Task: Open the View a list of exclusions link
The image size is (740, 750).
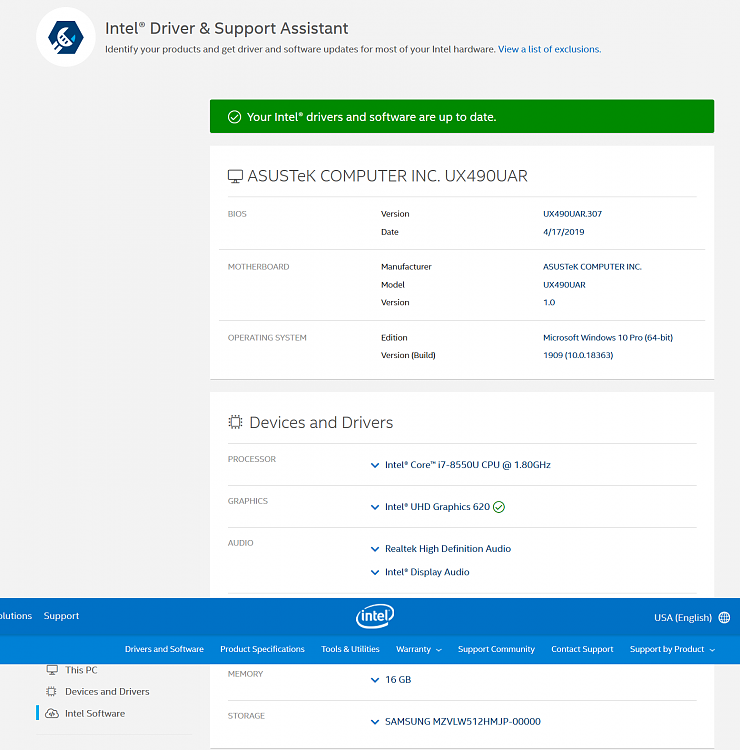Action: click(549, 49)
